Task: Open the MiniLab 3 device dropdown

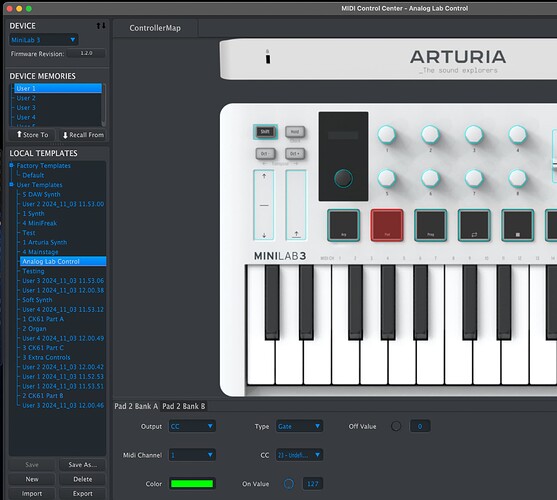Action: (44, 40)
